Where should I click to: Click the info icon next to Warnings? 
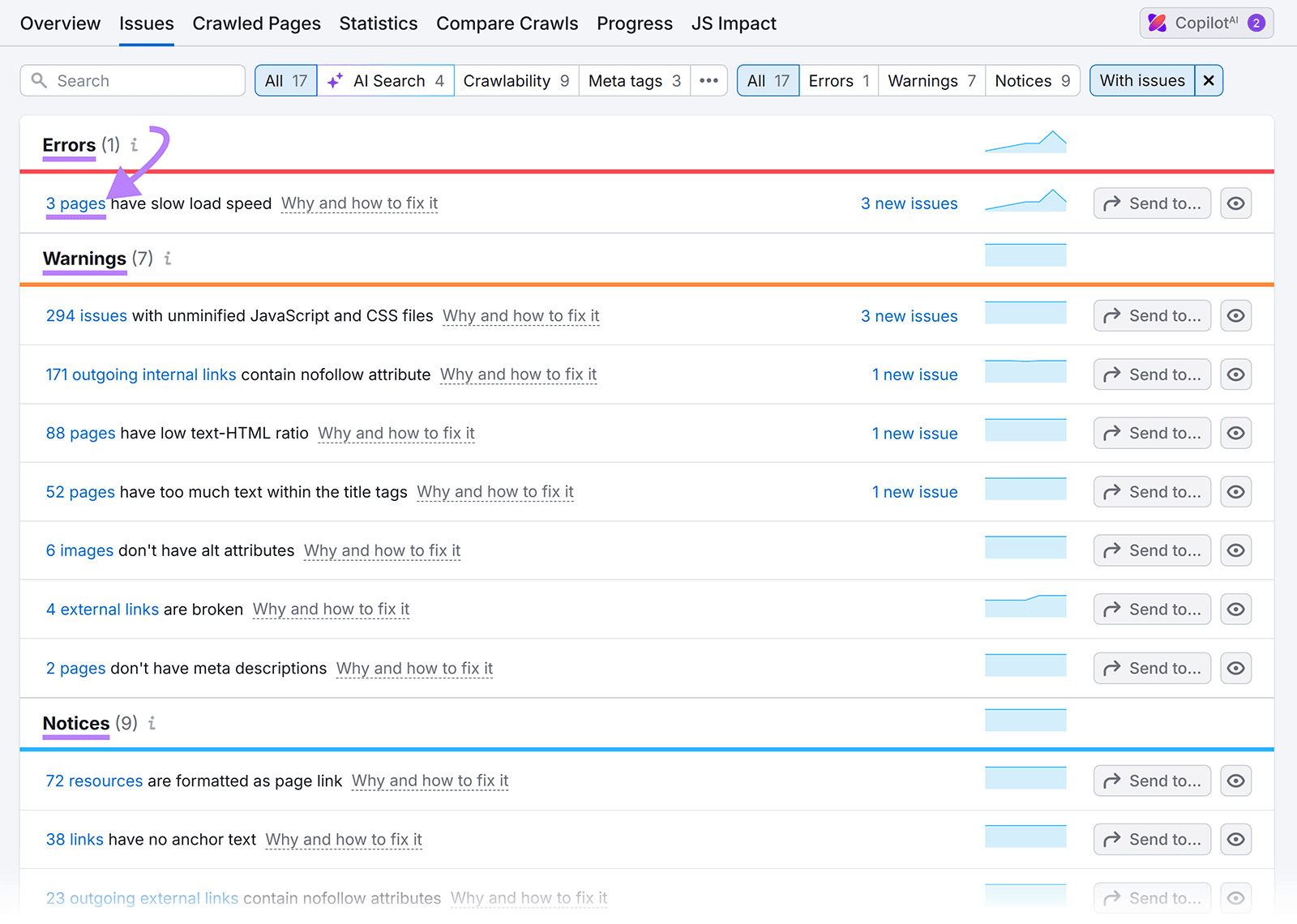[167, 259]
